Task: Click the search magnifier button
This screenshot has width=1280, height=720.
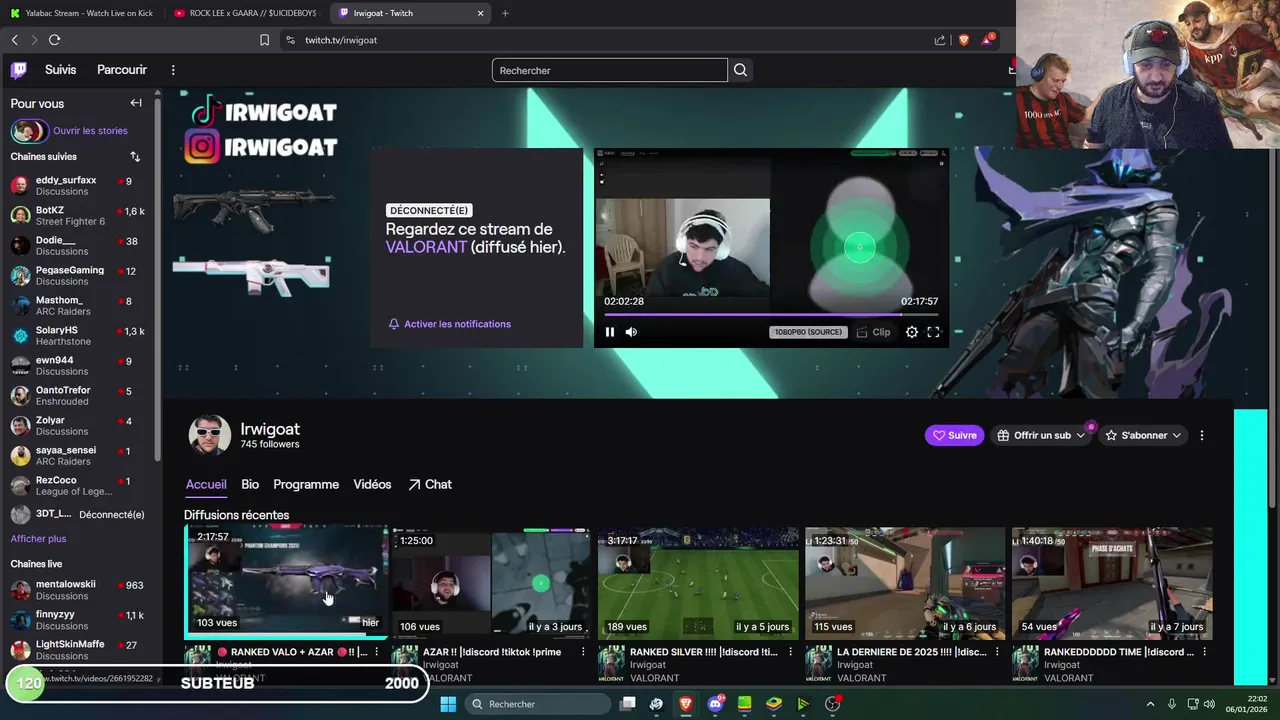Action: pos(740,70)
